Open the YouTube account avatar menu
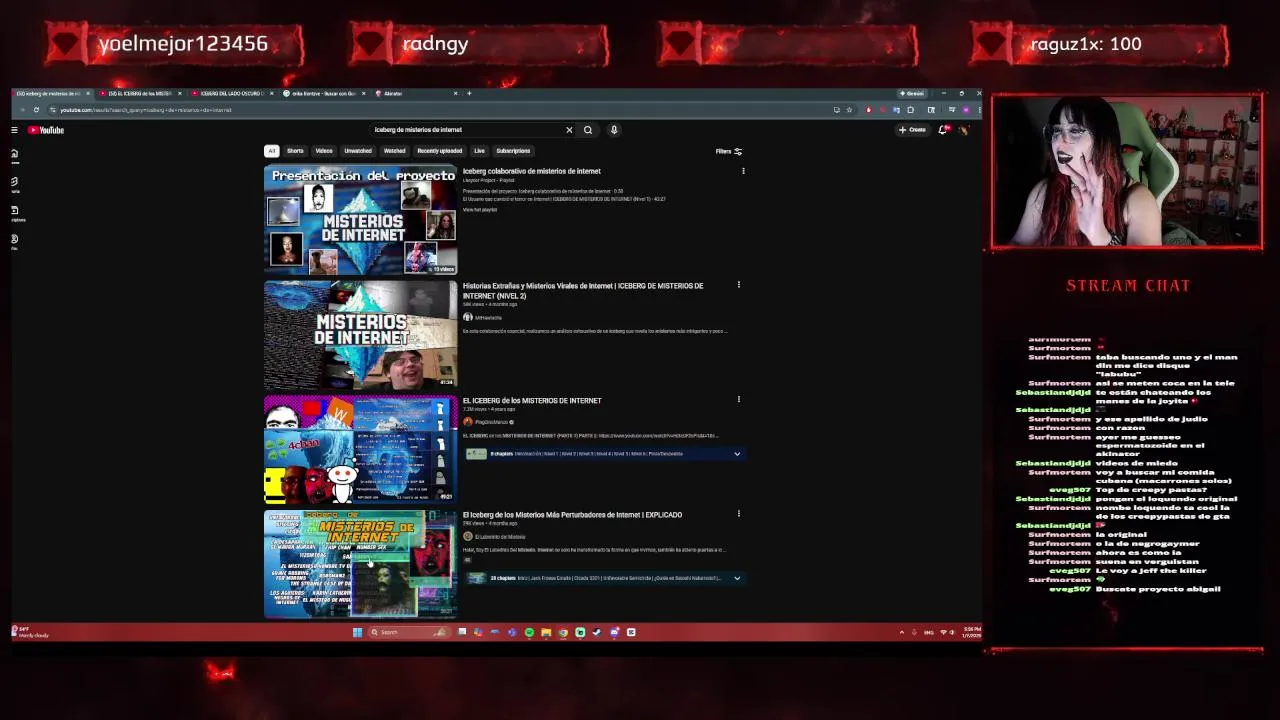 pos(964,130)
